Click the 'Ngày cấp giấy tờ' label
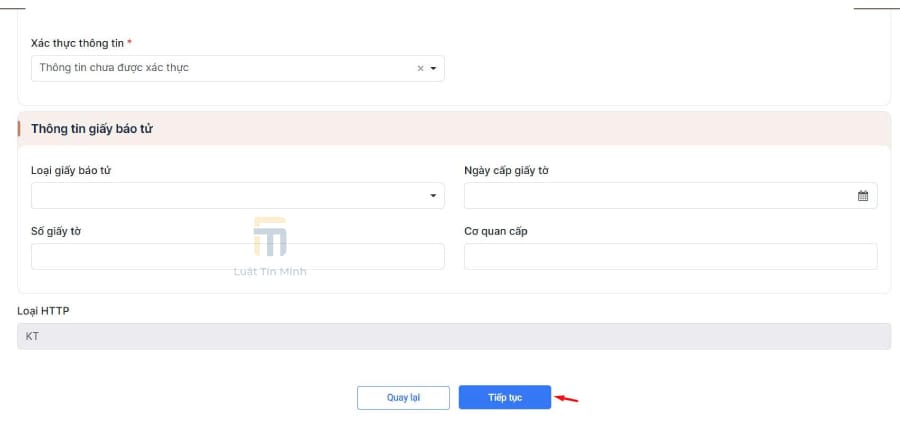Viewport: 900px width, 423px height. (x=506, y=170)
